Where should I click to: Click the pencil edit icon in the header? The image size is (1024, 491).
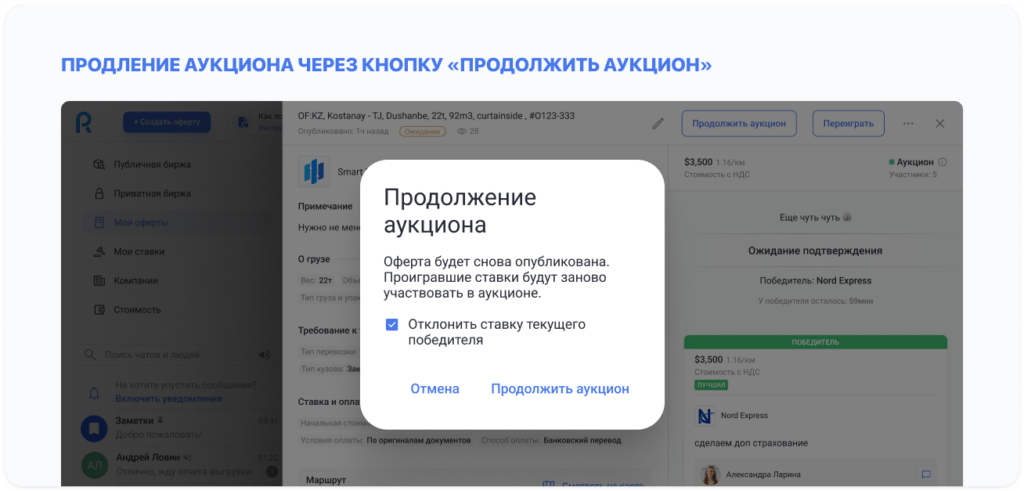coord(658,123)
